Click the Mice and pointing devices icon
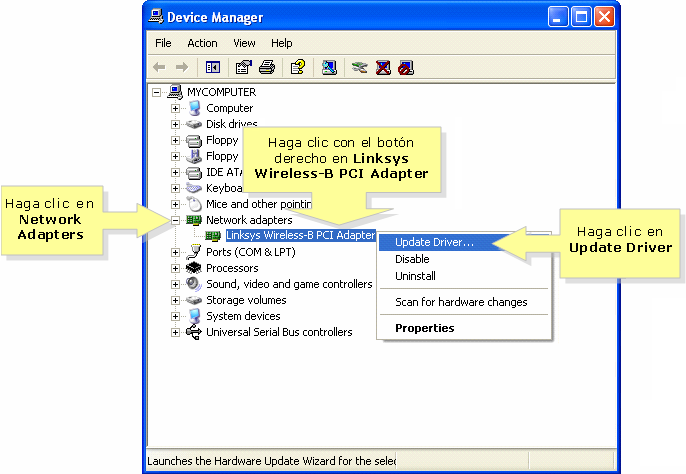Image resolution: width=686 pixels, height=474 pixels. [x=195, y=204]
